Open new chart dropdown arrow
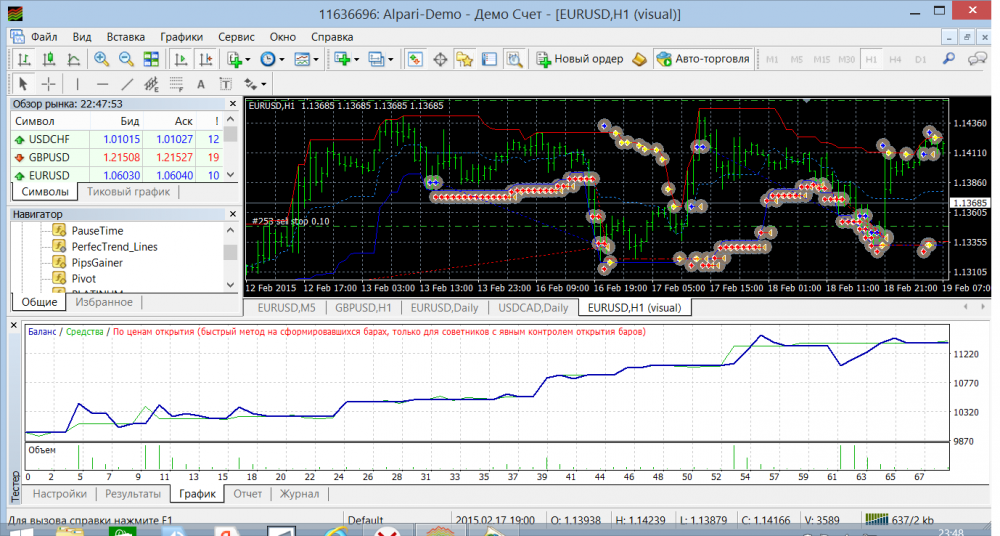This screenshot has height=536, width=1000. [x=357, y=59]
